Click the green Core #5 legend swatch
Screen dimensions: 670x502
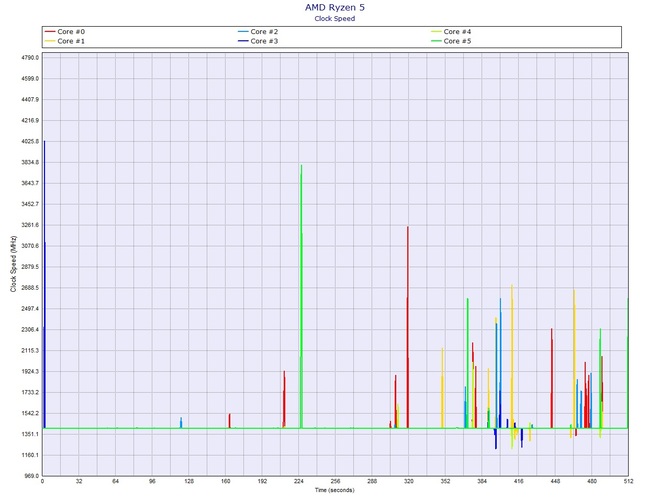(436, 41)
